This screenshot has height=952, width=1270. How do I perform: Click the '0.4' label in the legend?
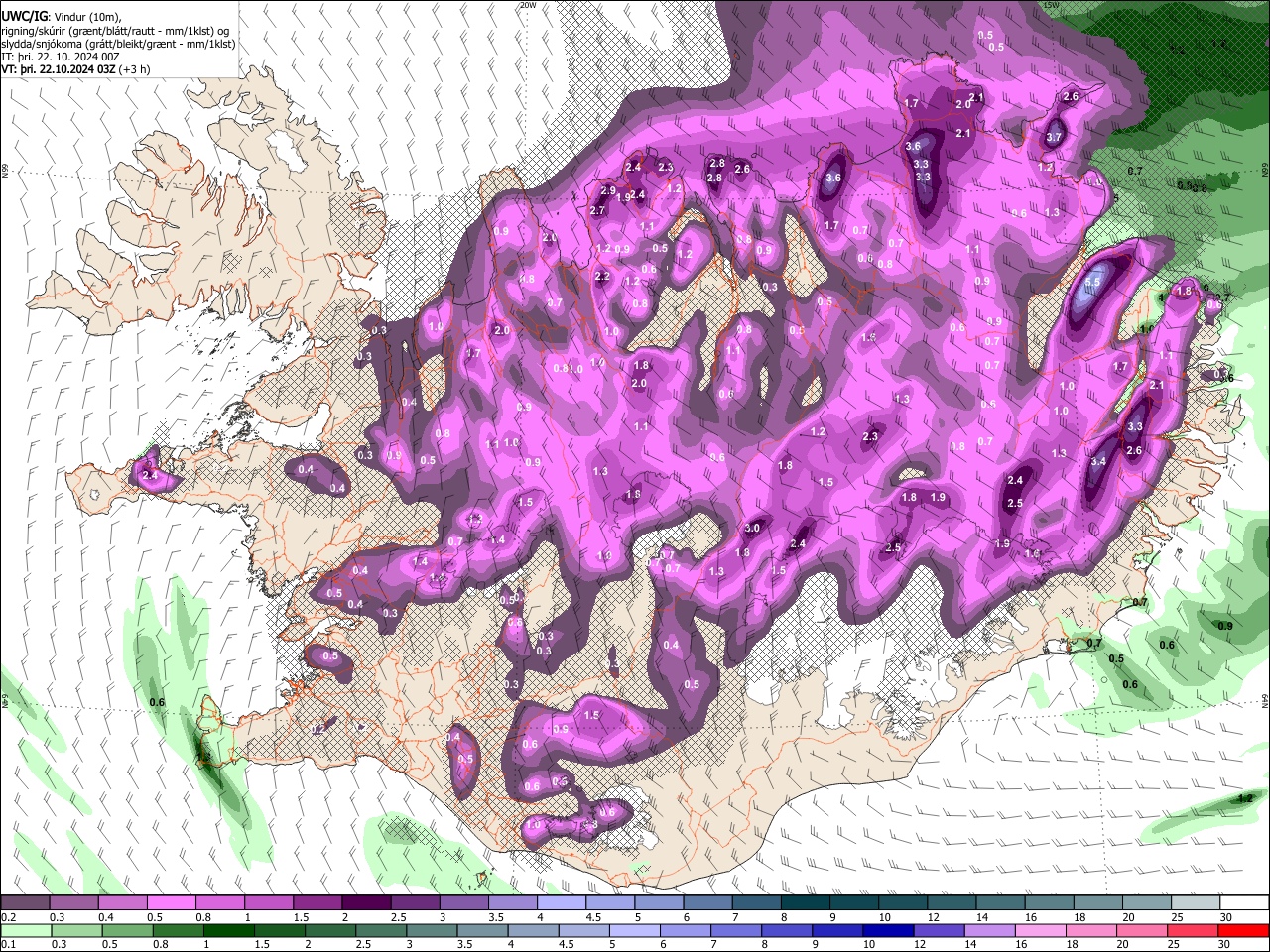coord(105,917)
